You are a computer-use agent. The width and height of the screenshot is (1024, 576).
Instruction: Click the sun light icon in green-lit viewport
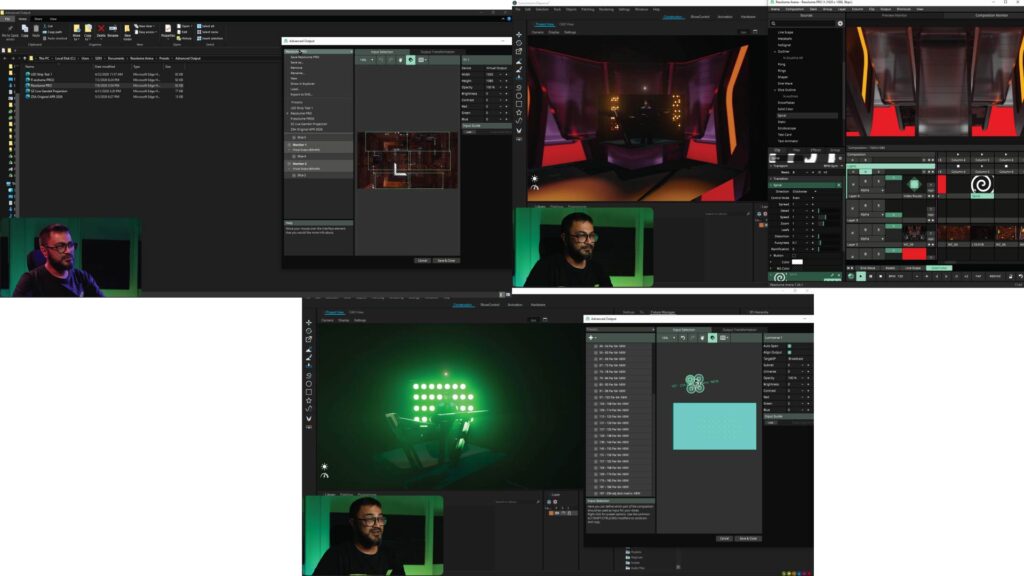[324, 466]
